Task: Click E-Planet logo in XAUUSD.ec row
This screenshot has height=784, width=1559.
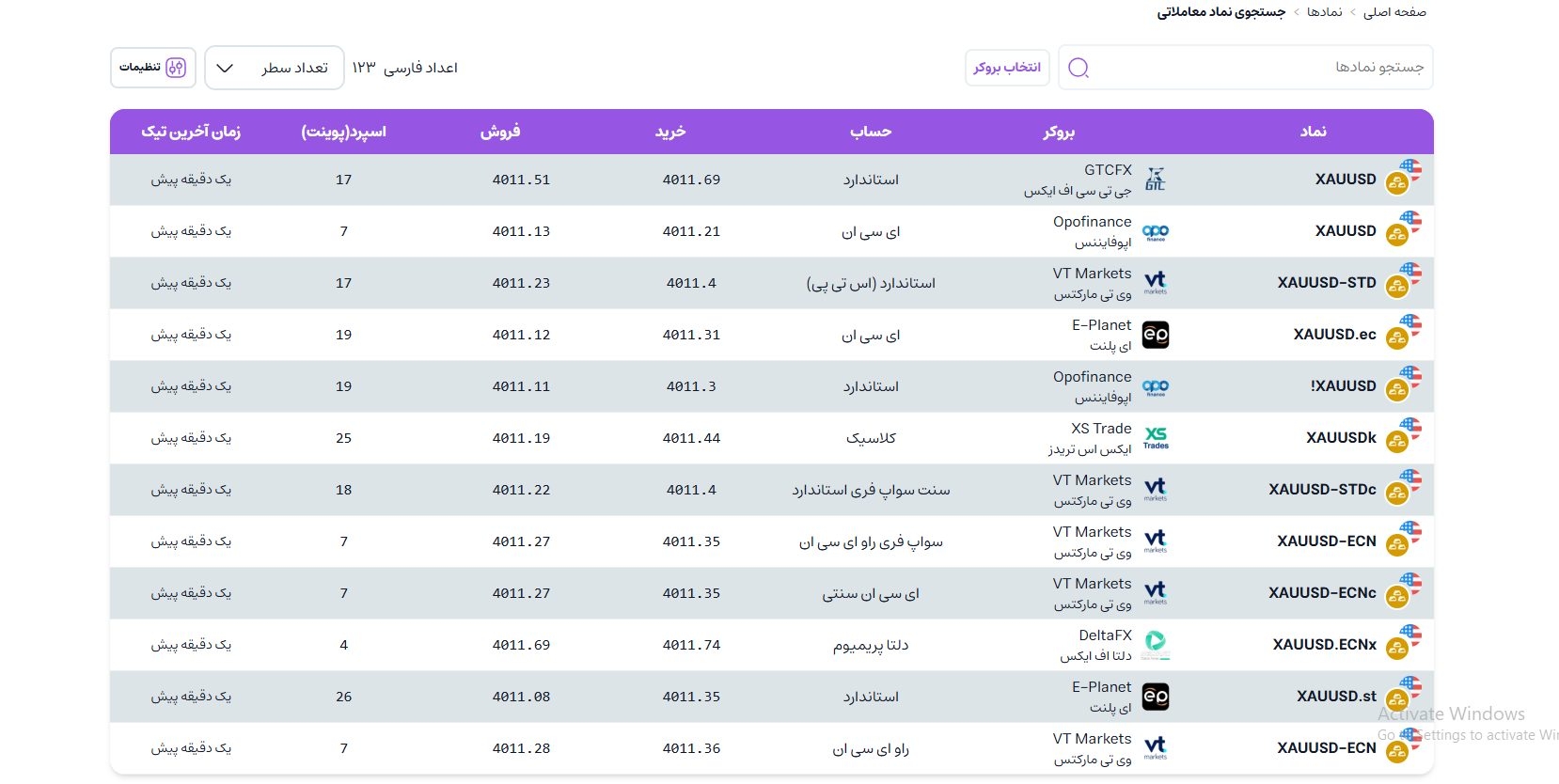Action: [1156, 335]
